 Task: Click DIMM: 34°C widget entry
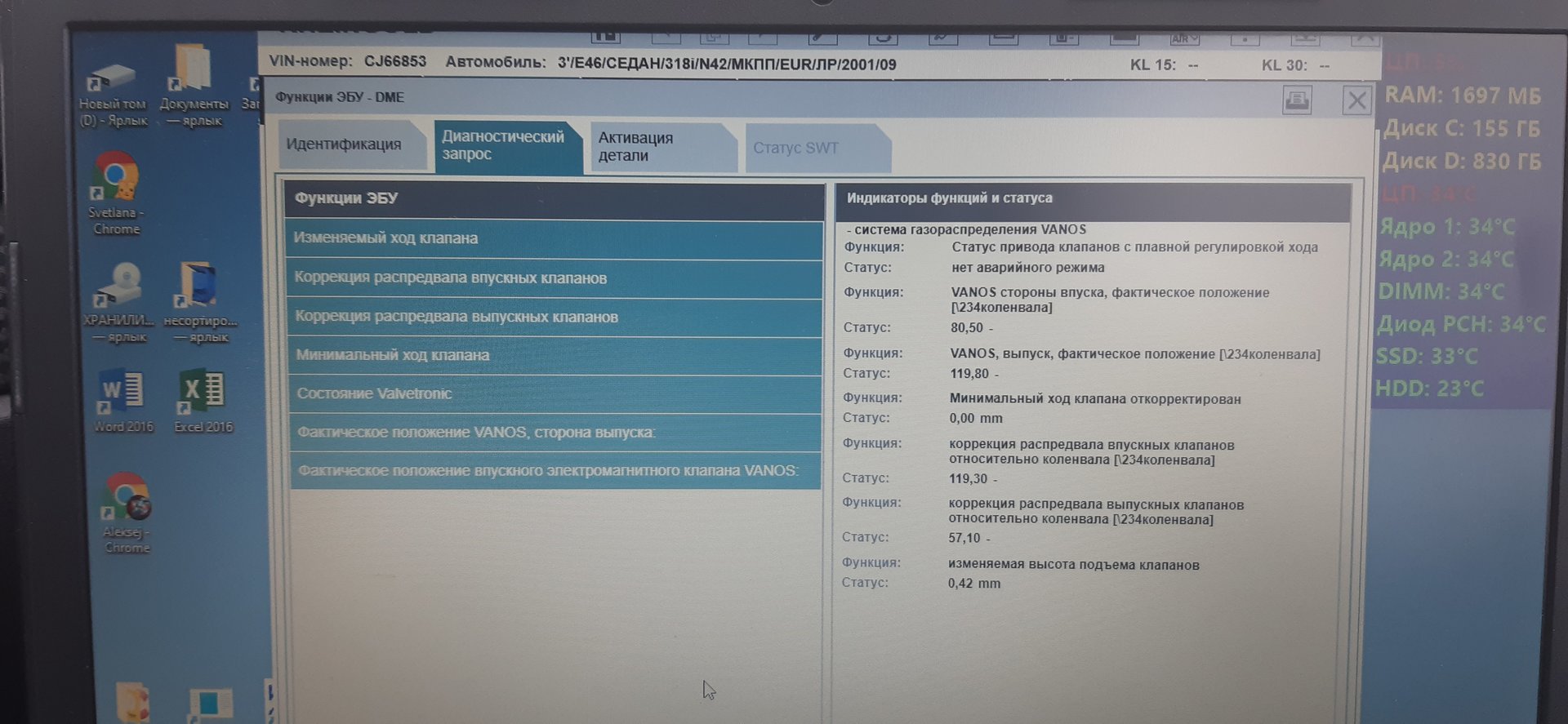[x=1441, y=291]
